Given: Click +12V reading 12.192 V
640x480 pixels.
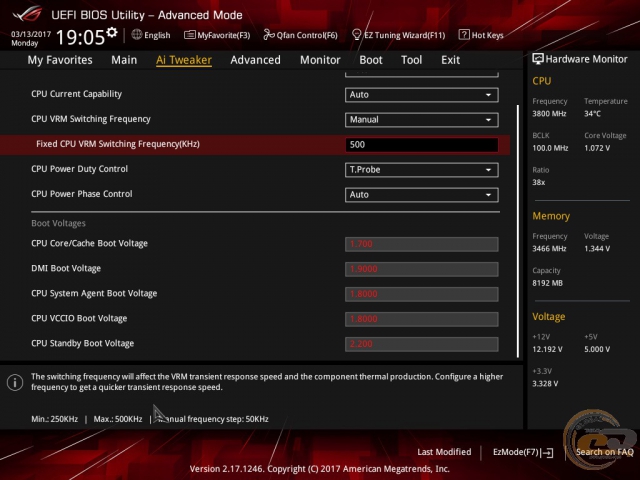Looking at the screenshot, I should pyautogui.click(x=547, y=349).
